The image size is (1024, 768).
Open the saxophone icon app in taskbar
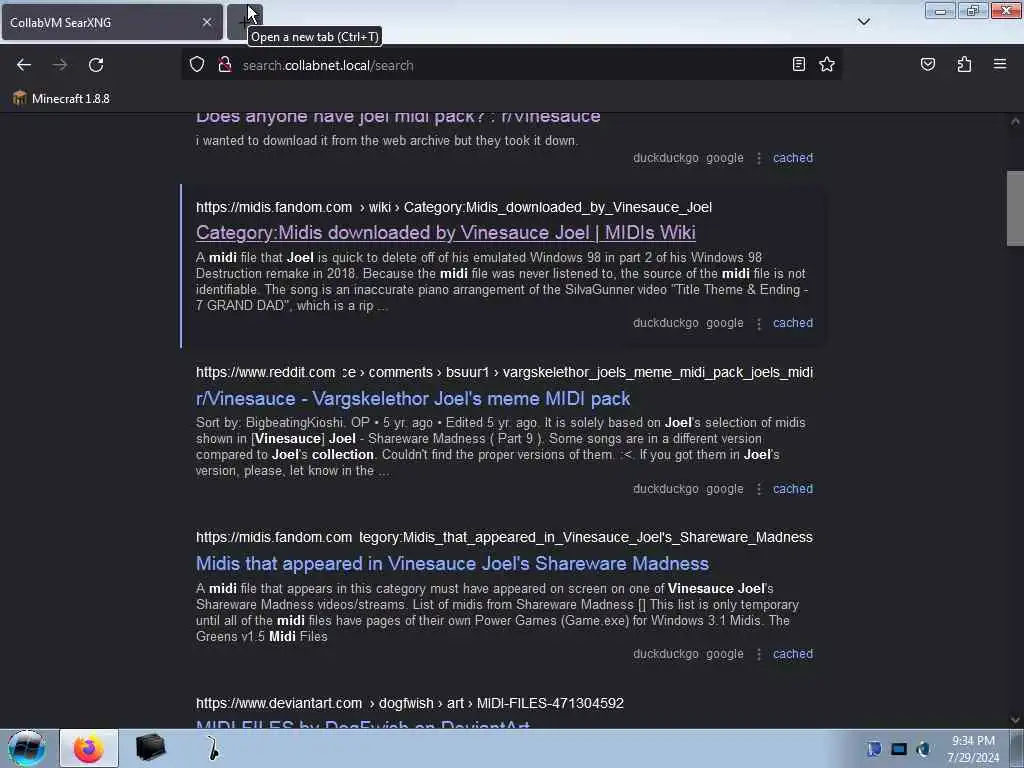click(x=213, y=748)
